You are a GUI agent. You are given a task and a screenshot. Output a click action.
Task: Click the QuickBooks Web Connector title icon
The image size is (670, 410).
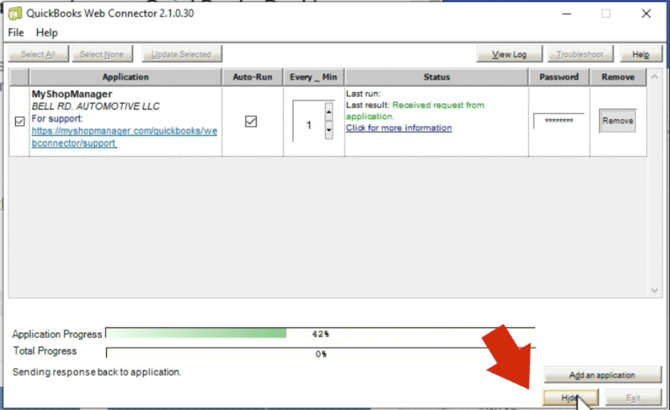(x=15, y=13)
